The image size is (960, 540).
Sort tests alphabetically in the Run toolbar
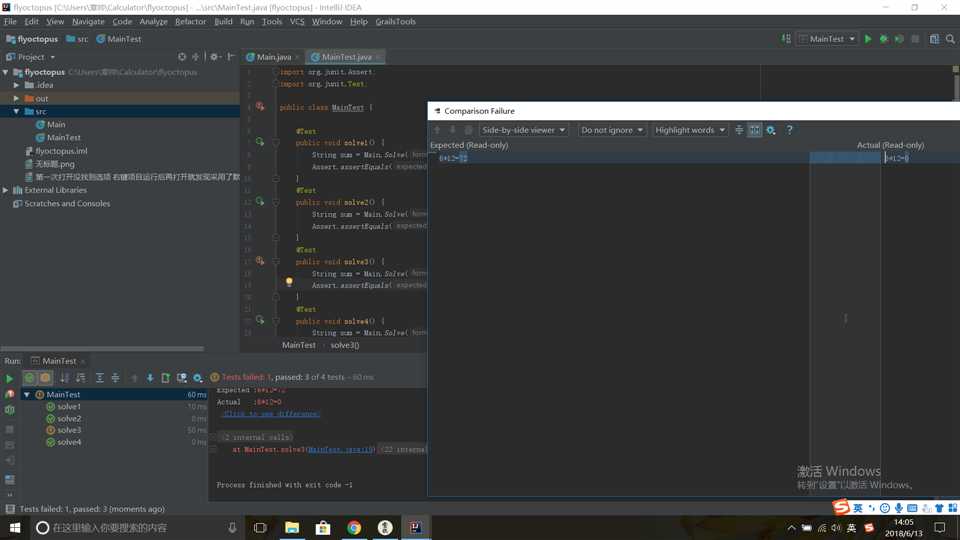(x=64, y=378)
